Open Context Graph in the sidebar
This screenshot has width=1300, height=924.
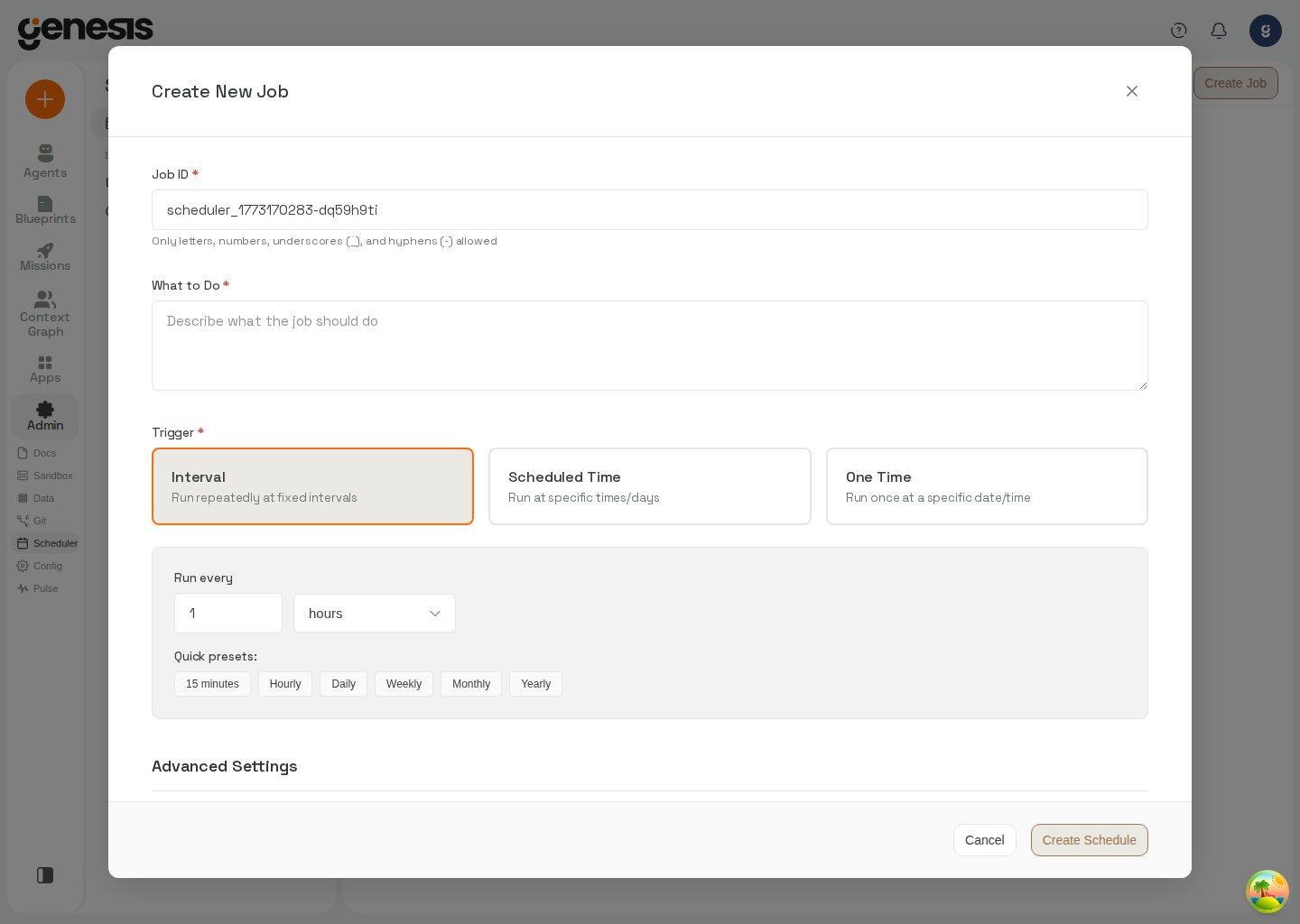pyautogui.click(x=45, y=314)
